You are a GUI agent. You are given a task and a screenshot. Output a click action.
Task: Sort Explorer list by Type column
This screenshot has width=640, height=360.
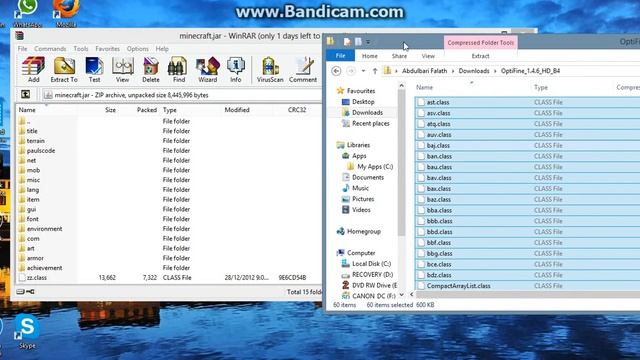pos(541,87)
